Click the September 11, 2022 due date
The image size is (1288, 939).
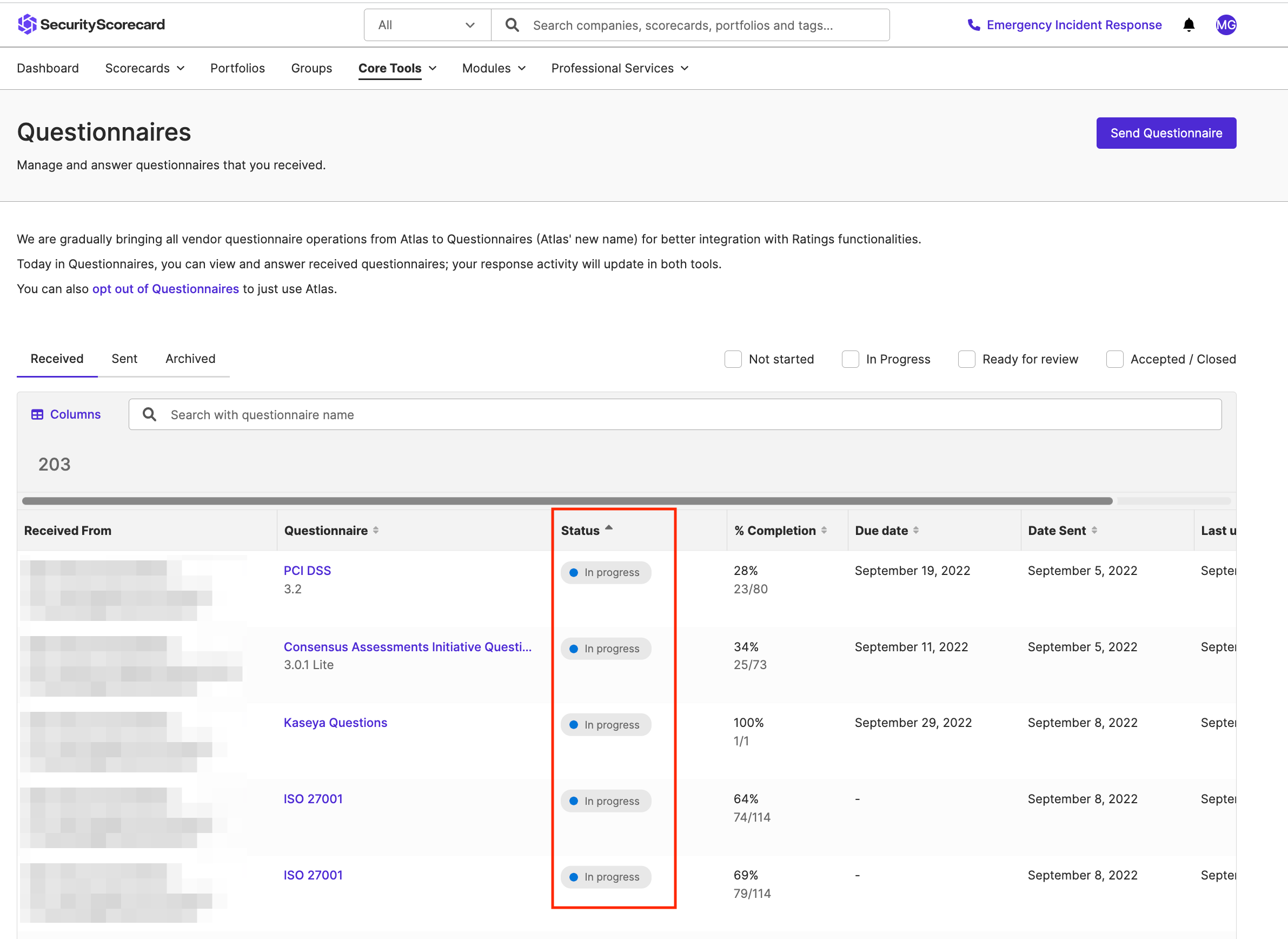[911, 647]
